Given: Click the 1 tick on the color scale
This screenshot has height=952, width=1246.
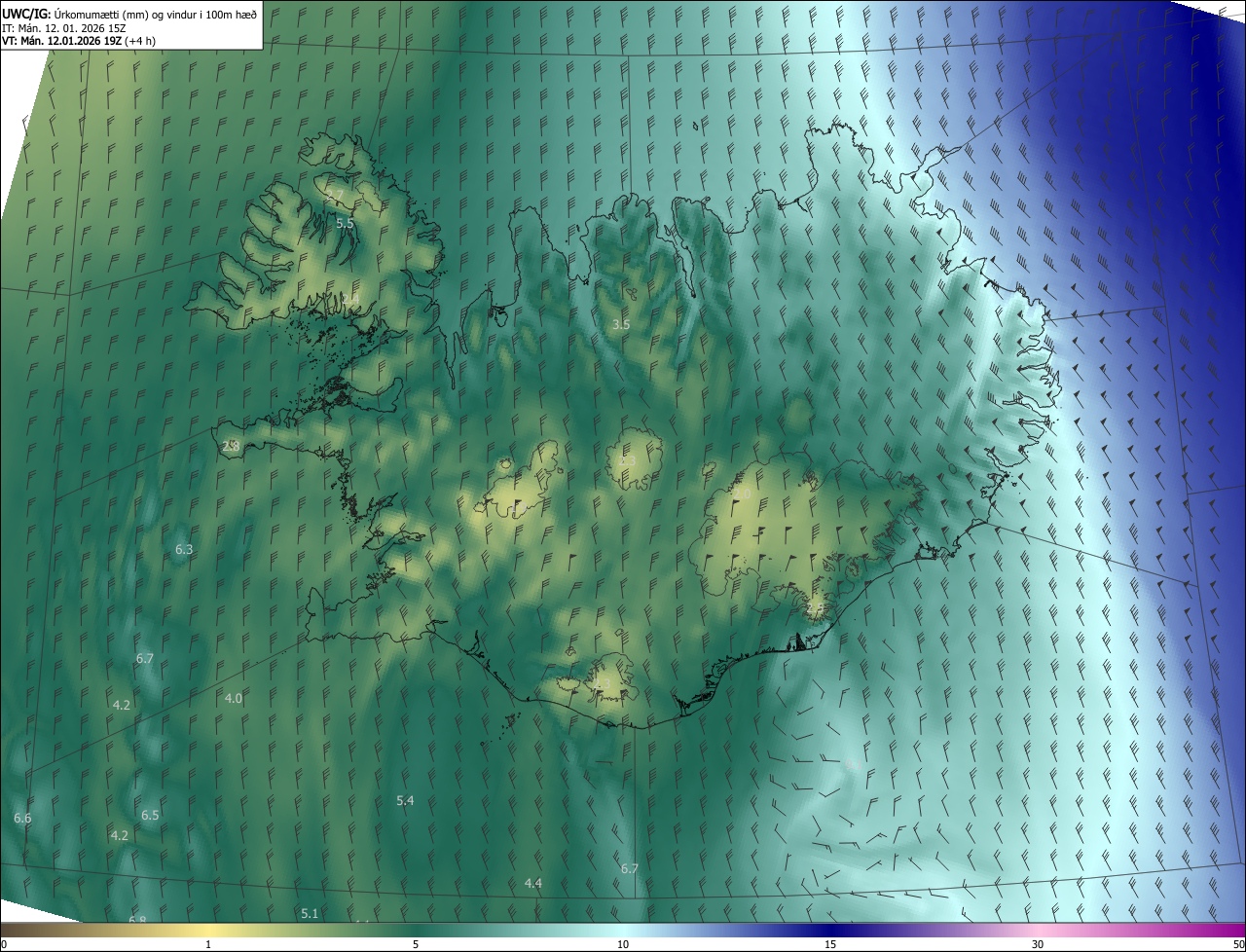Looking at the screenshot, I should (208, 944).
